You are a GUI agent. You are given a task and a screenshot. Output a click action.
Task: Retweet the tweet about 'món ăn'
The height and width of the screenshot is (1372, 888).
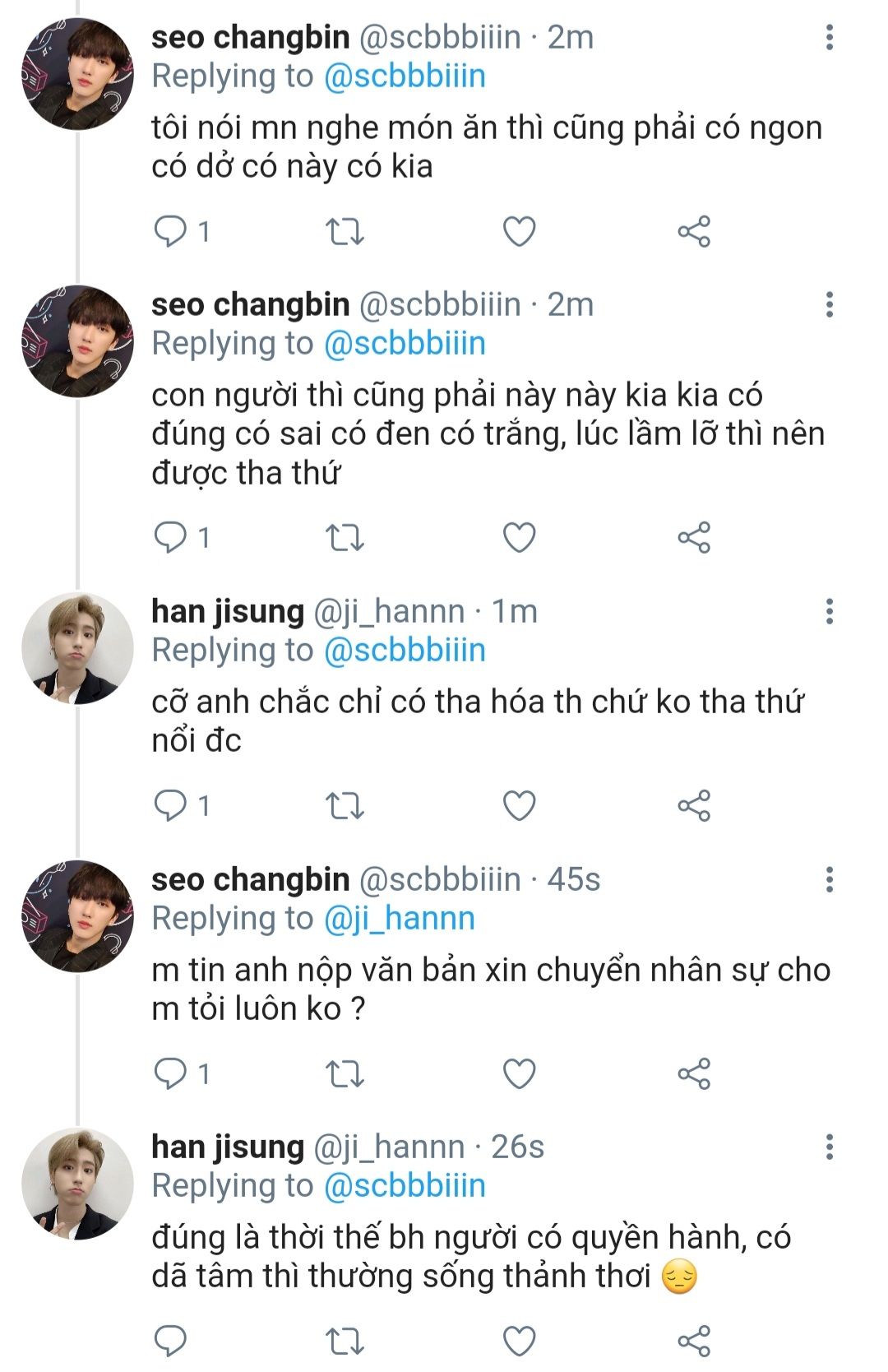[x=345, y=232]
